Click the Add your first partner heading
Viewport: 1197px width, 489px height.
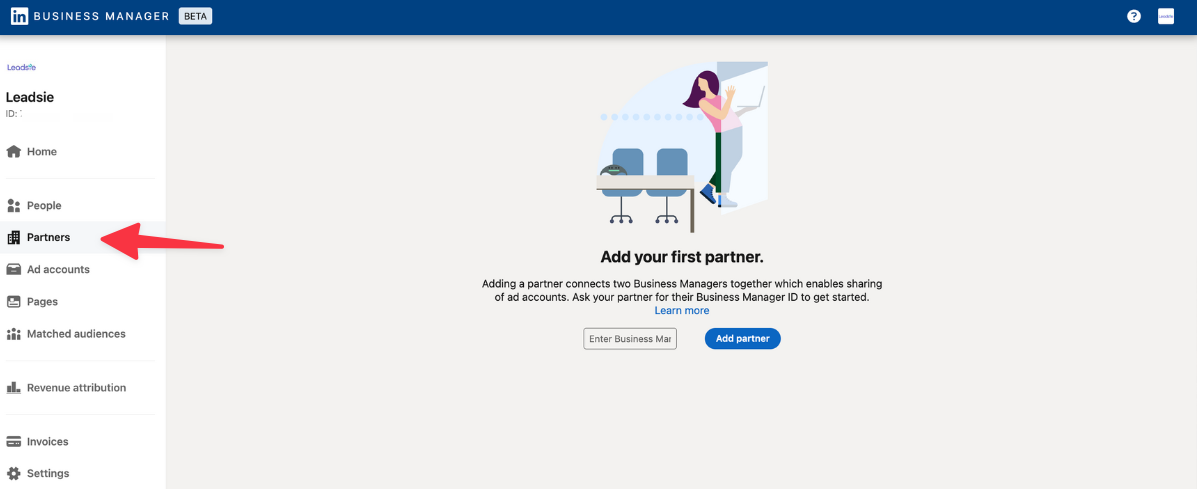pos(682,256)
